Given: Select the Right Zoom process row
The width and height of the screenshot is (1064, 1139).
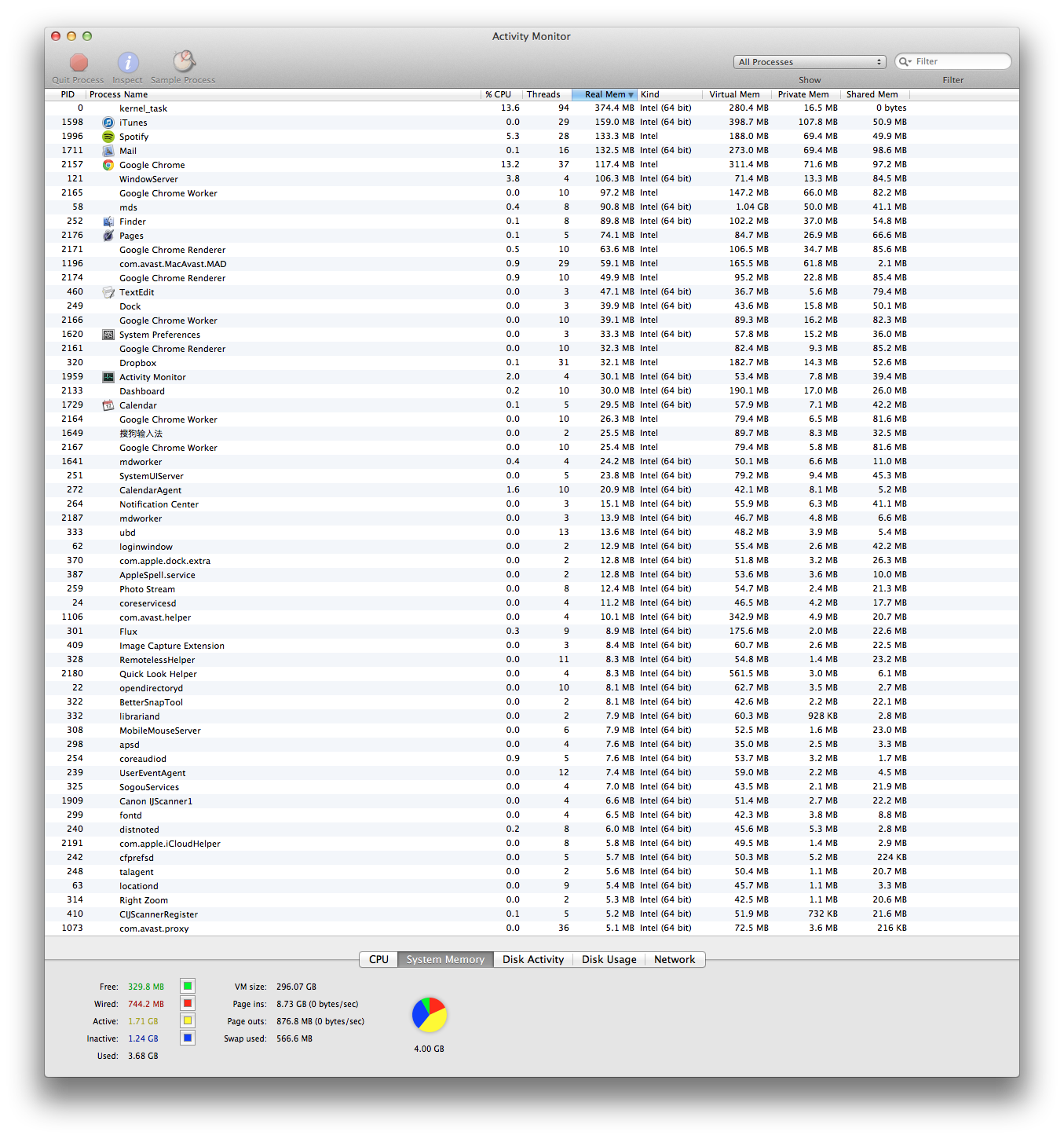Looking at the screenshot, I should click(x=532, y=900).
